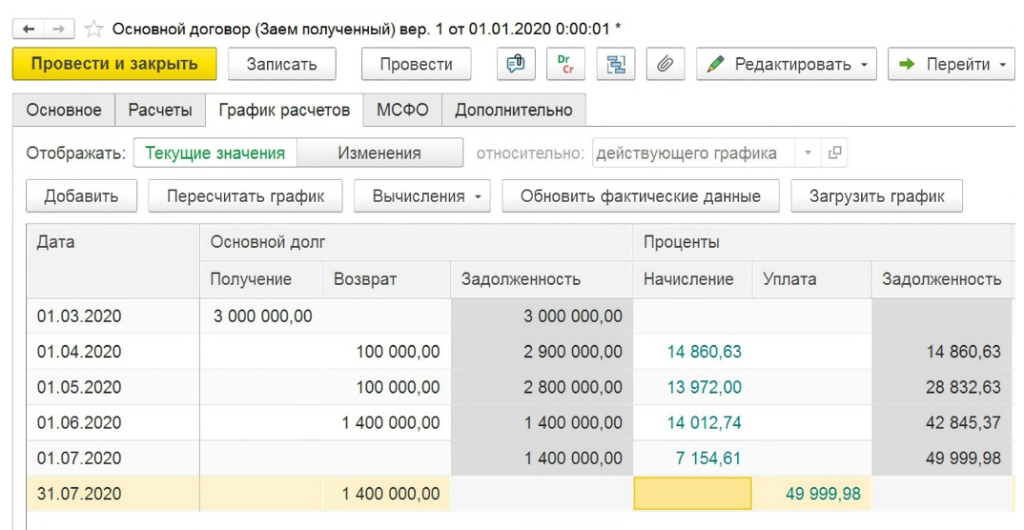The height and width of the screenshot is (530, 1024).
Task: Click the Записать button
Action: coord(281,64)
